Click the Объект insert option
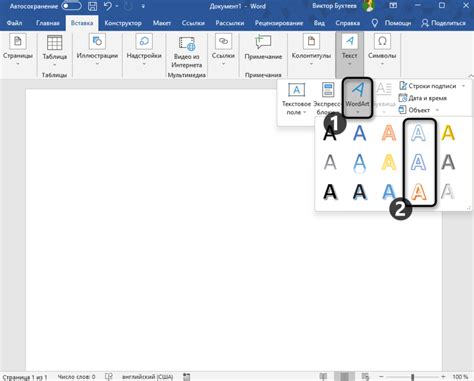Image resolution: width=474 pixels, height=381 pixels. pos(414,110)
